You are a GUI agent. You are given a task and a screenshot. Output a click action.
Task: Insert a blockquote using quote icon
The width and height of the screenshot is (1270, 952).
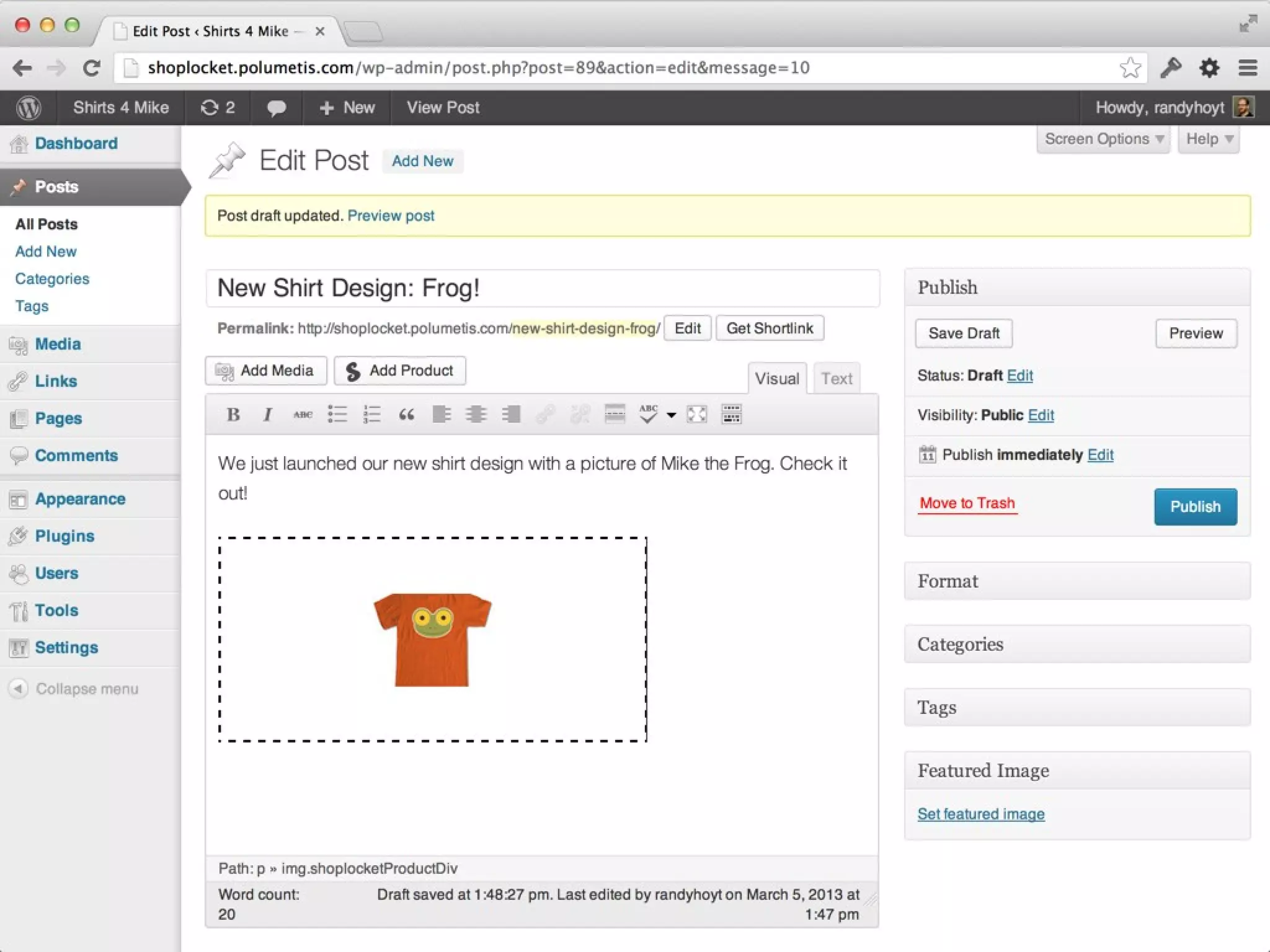(x=407, y=415)
